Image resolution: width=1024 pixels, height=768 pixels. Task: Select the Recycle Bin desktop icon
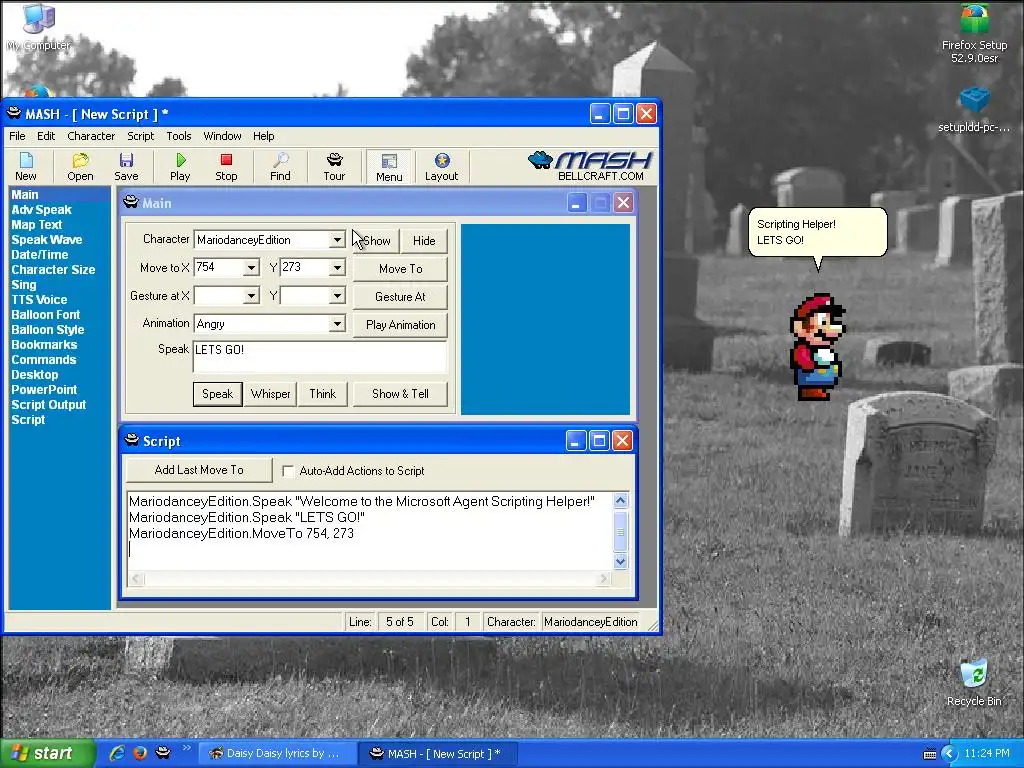(974, 682)
